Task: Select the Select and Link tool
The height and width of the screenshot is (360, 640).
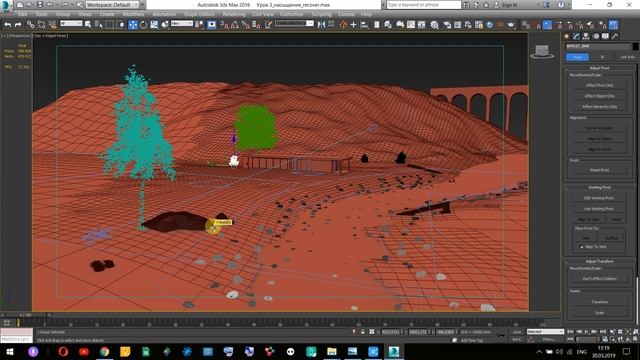Action: click(x=30, y=25)
